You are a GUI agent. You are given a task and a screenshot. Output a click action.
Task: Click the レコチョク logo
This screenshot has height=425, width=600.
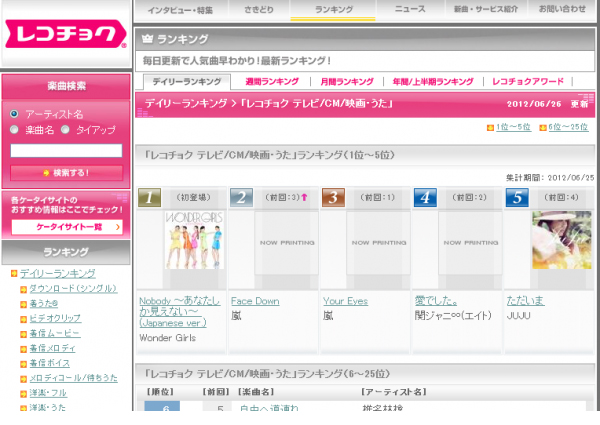pyautogui.click(x=65, y=34)
